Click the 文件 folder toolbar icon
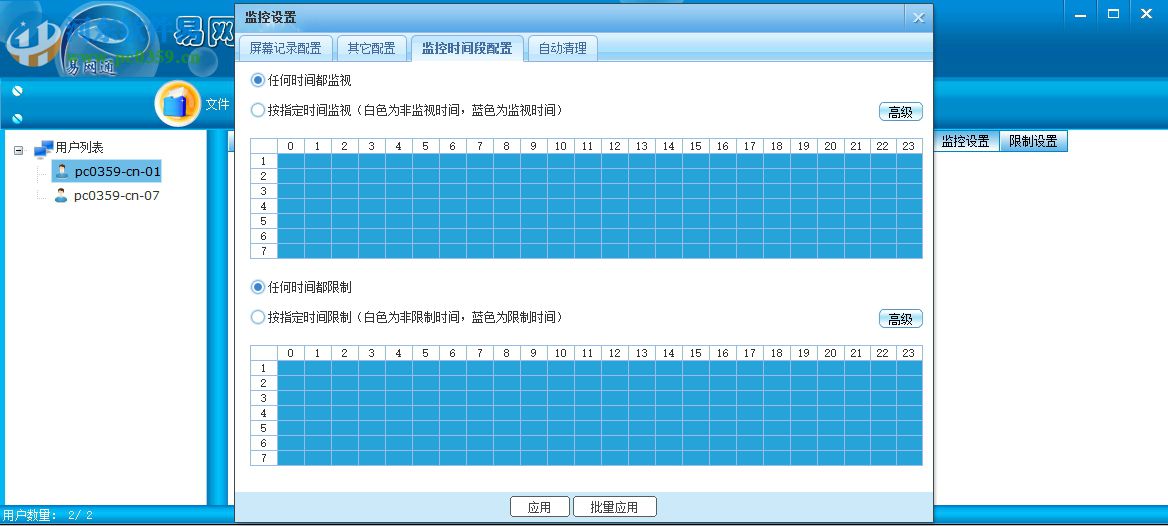This screenshot has width=1168, height=526. (177, 104)
